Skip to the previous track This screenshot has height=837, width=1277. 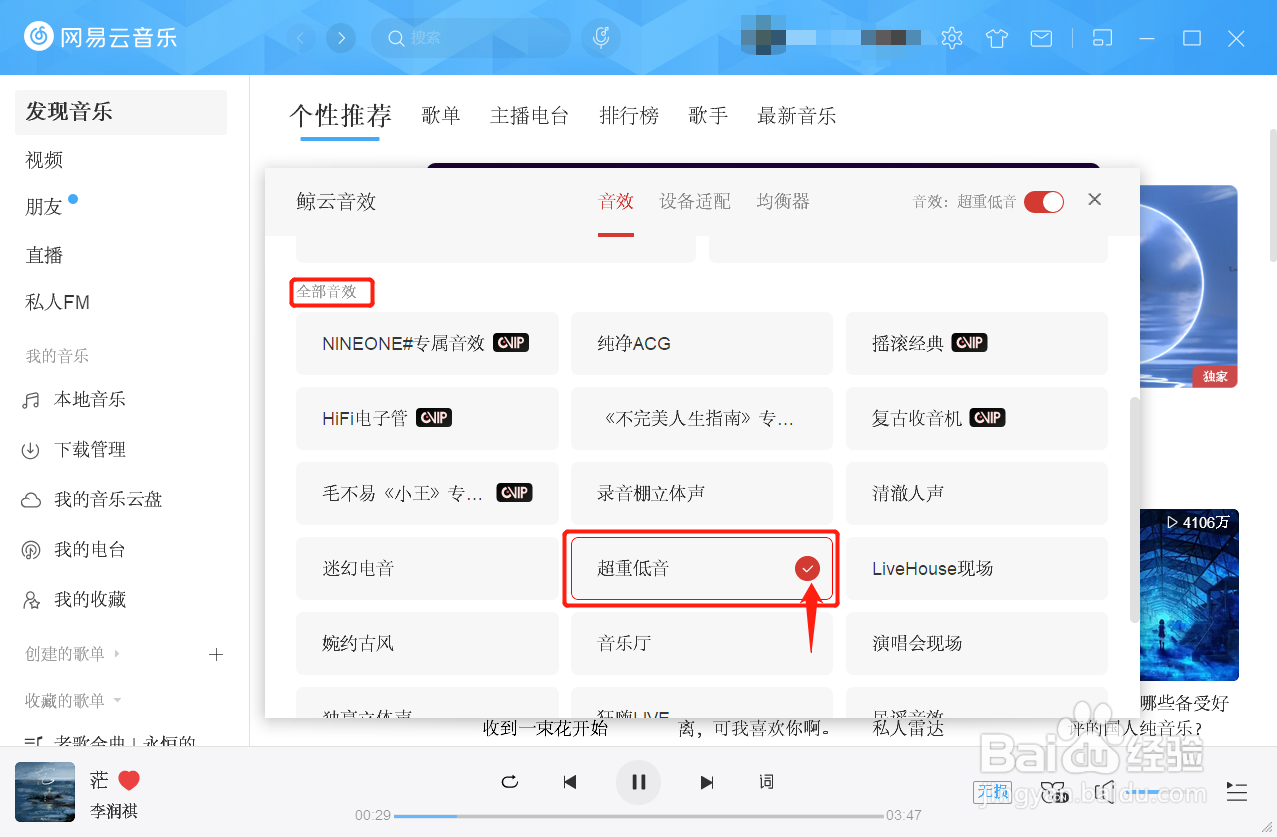coord(570,782)
